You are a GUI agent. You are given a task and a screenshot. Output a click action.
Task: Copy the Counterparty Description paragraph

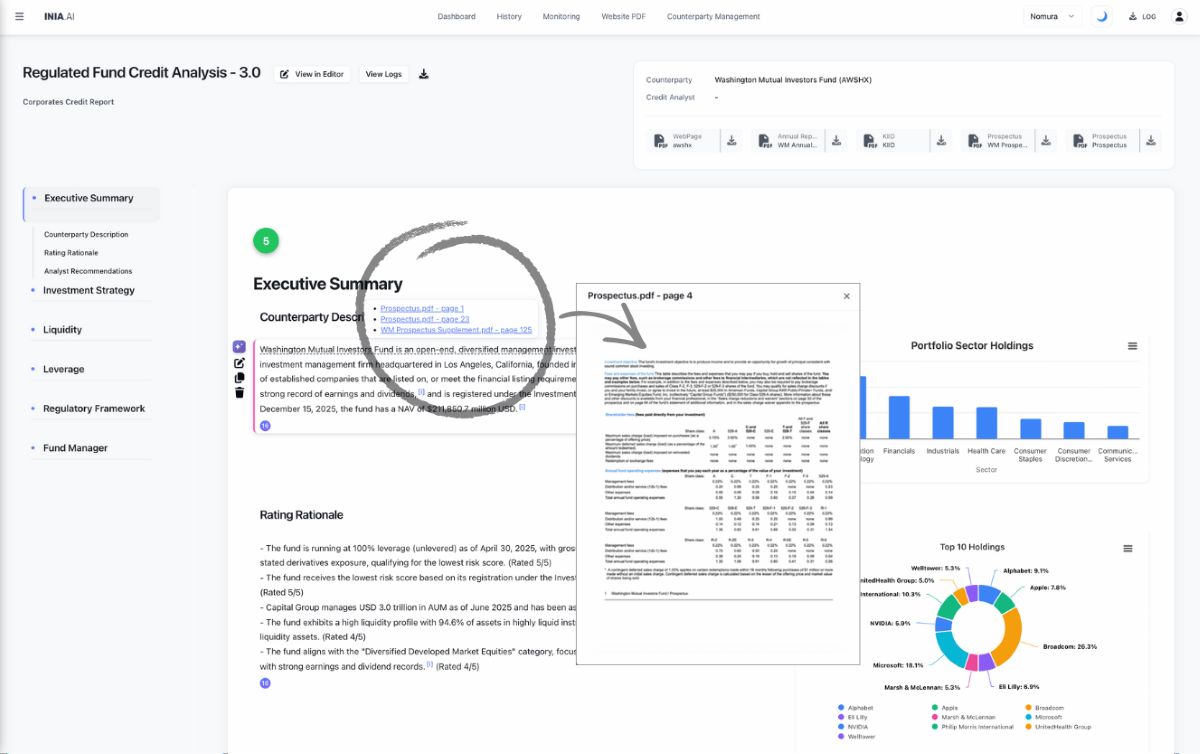pos(239,377)
